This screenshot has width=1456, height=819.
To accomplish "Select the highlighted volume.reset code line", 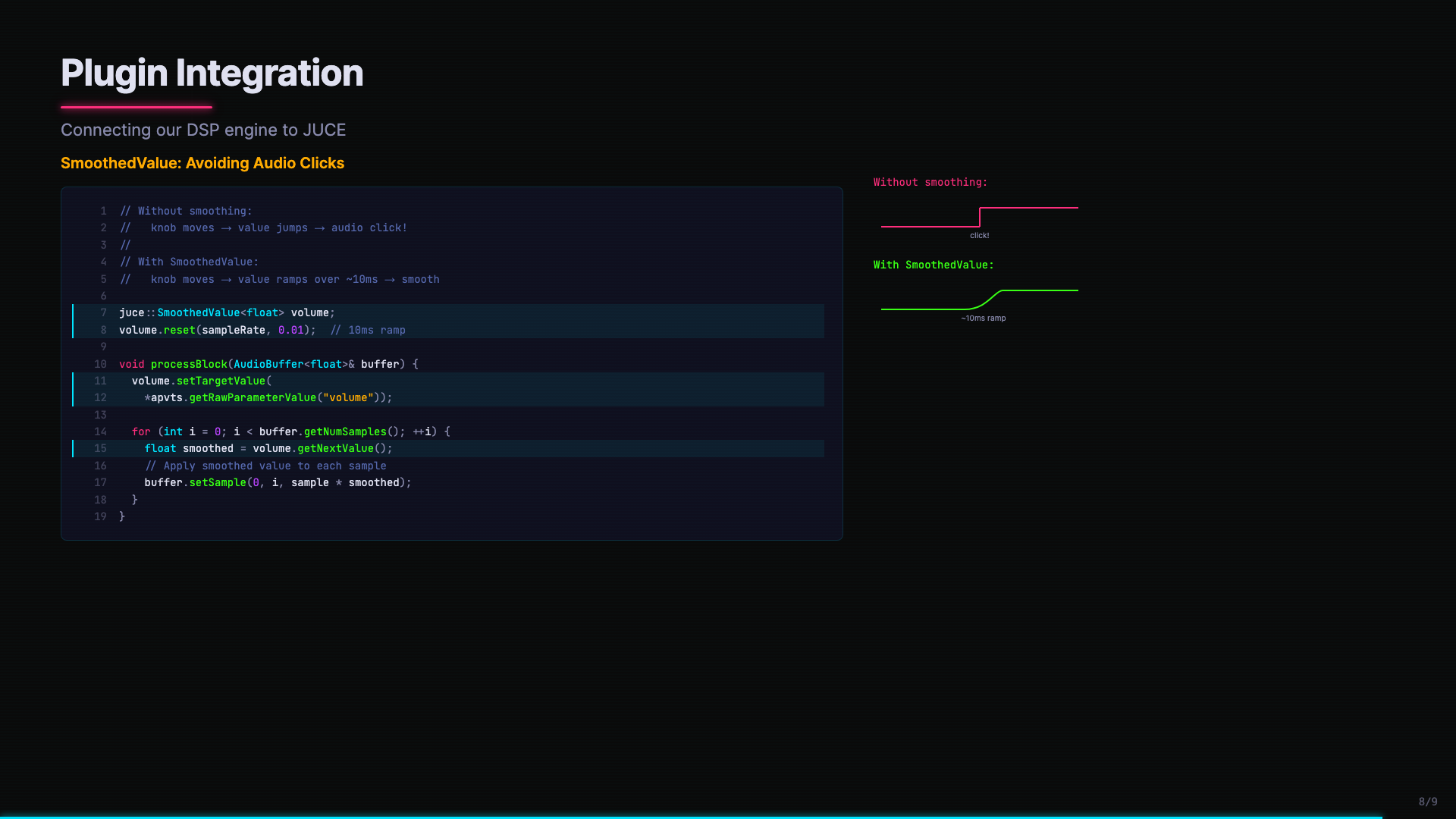I will [x=263, y=330].
